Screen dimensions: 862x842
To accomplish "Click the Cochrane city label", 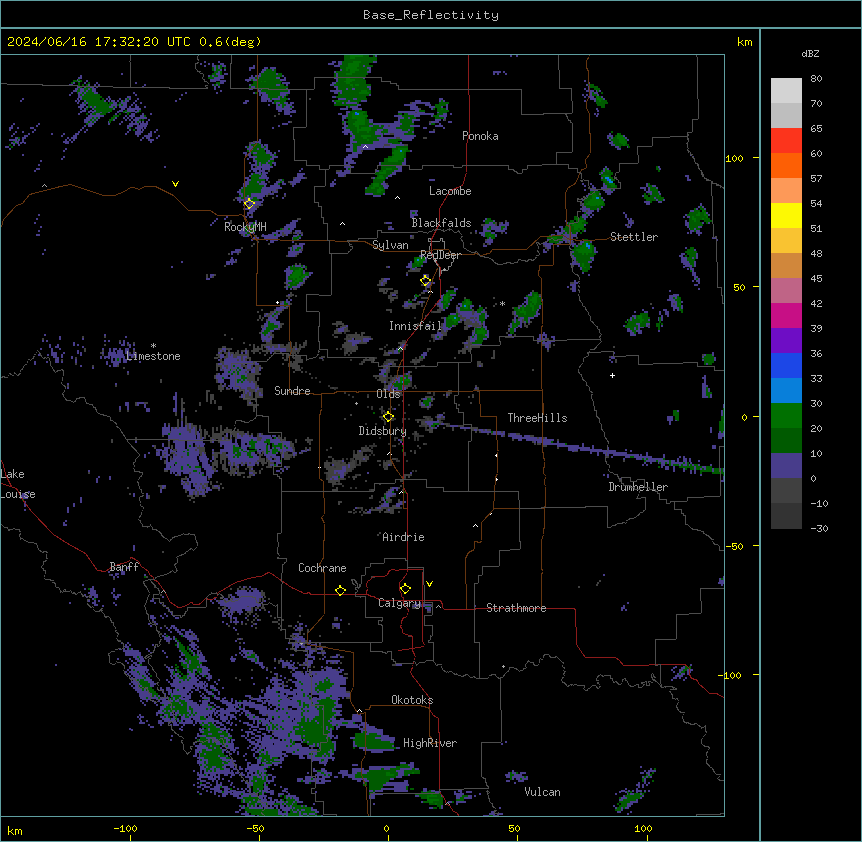I will click(x=322, y=568).
